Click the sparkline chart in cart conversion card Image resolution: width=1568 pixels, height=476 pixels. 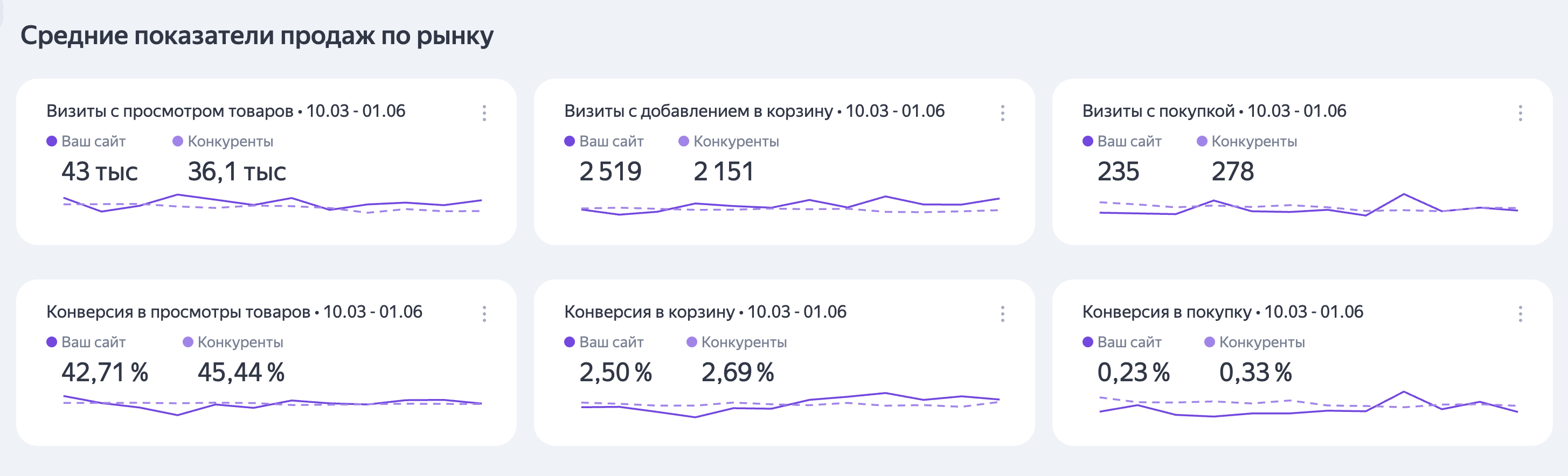click(790, 405)
